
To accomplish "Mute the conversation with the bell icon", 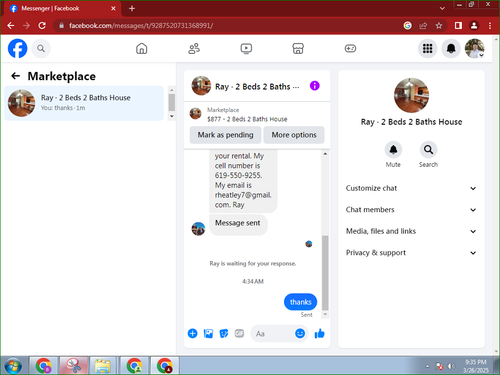I will (x=393, y=150).
